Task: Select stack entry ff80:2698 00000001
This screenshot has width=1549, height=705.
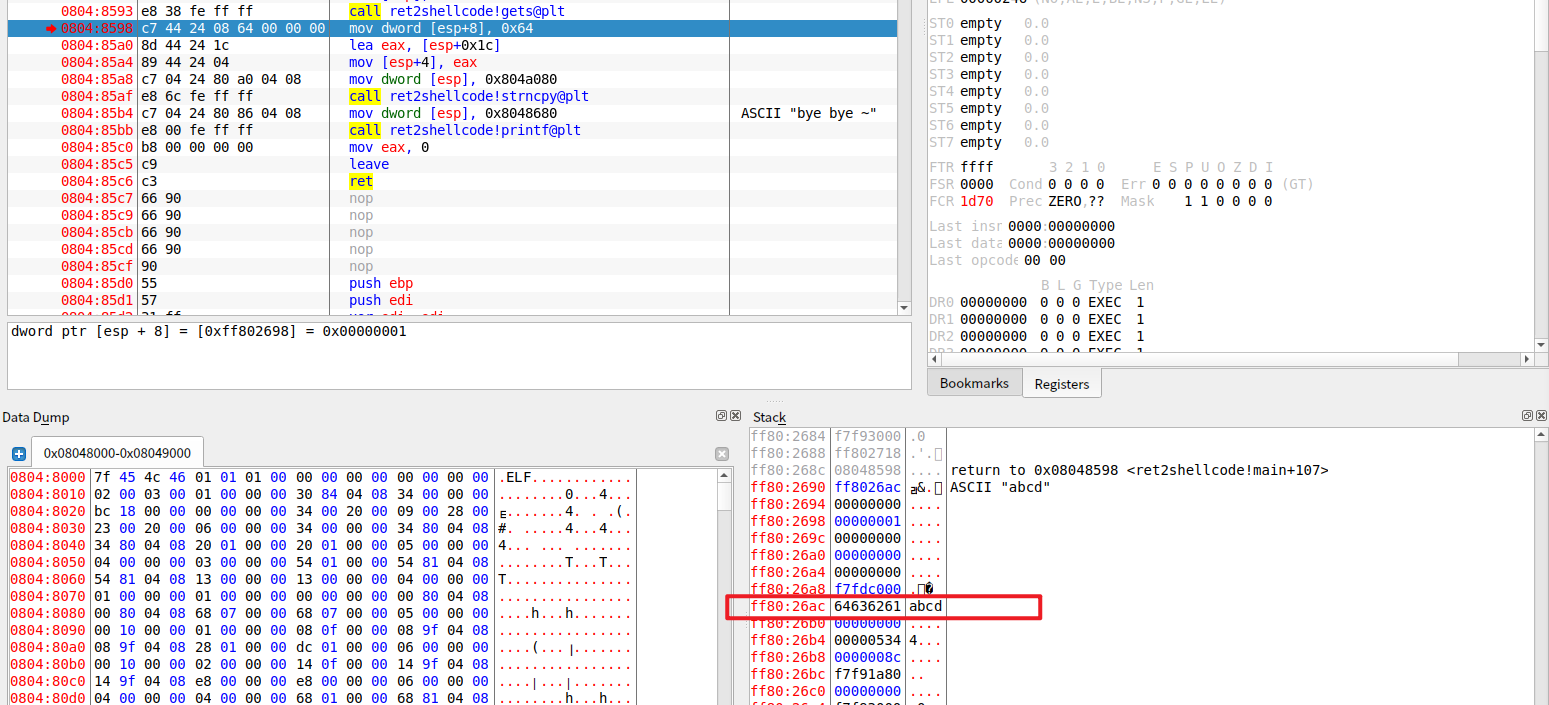Action: pyautogui.click(x=1141, y=521)
